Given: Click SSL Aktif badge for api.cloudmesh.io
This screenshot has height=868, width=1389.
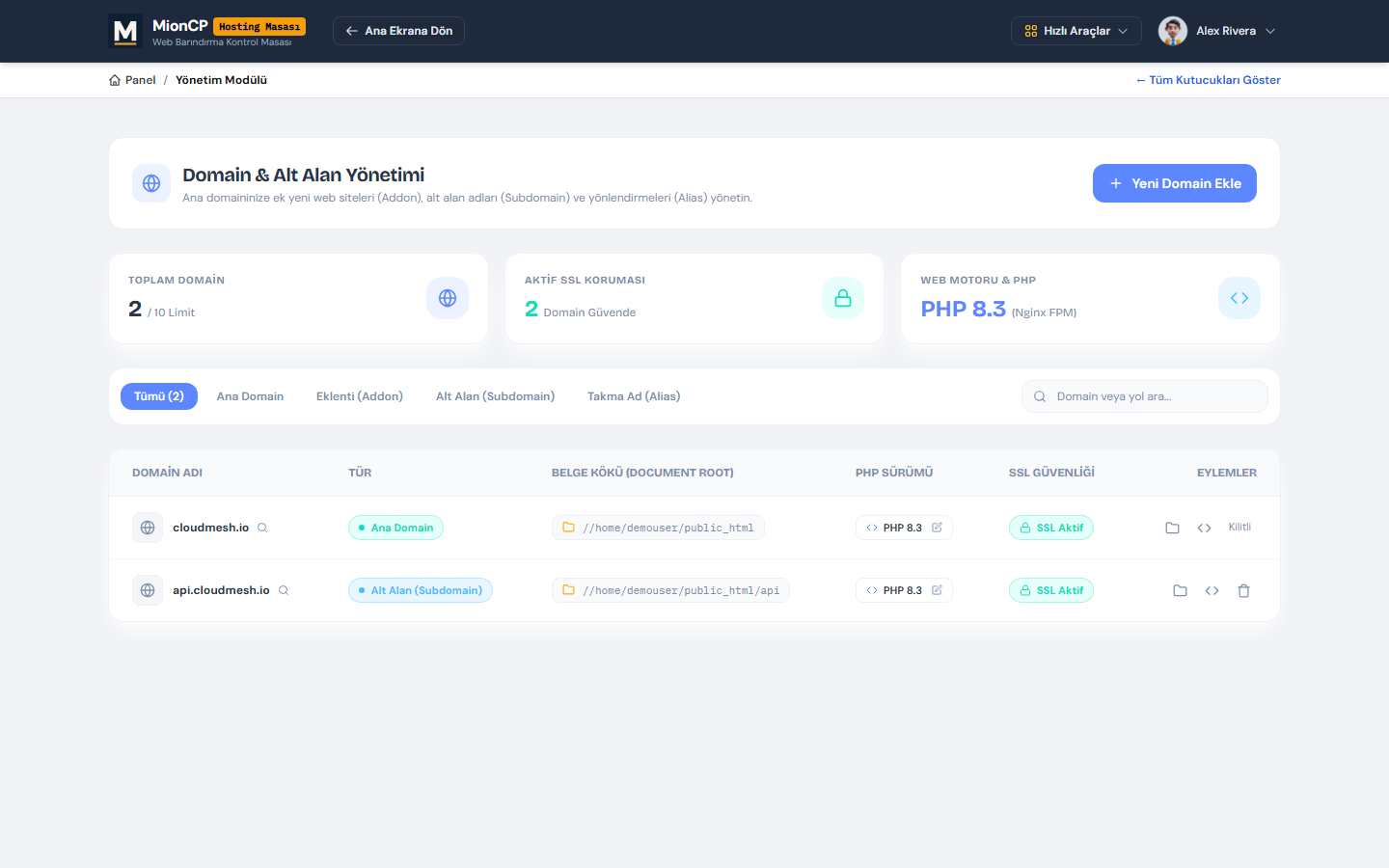Looking at the screenshot, I should [1051, 590].
